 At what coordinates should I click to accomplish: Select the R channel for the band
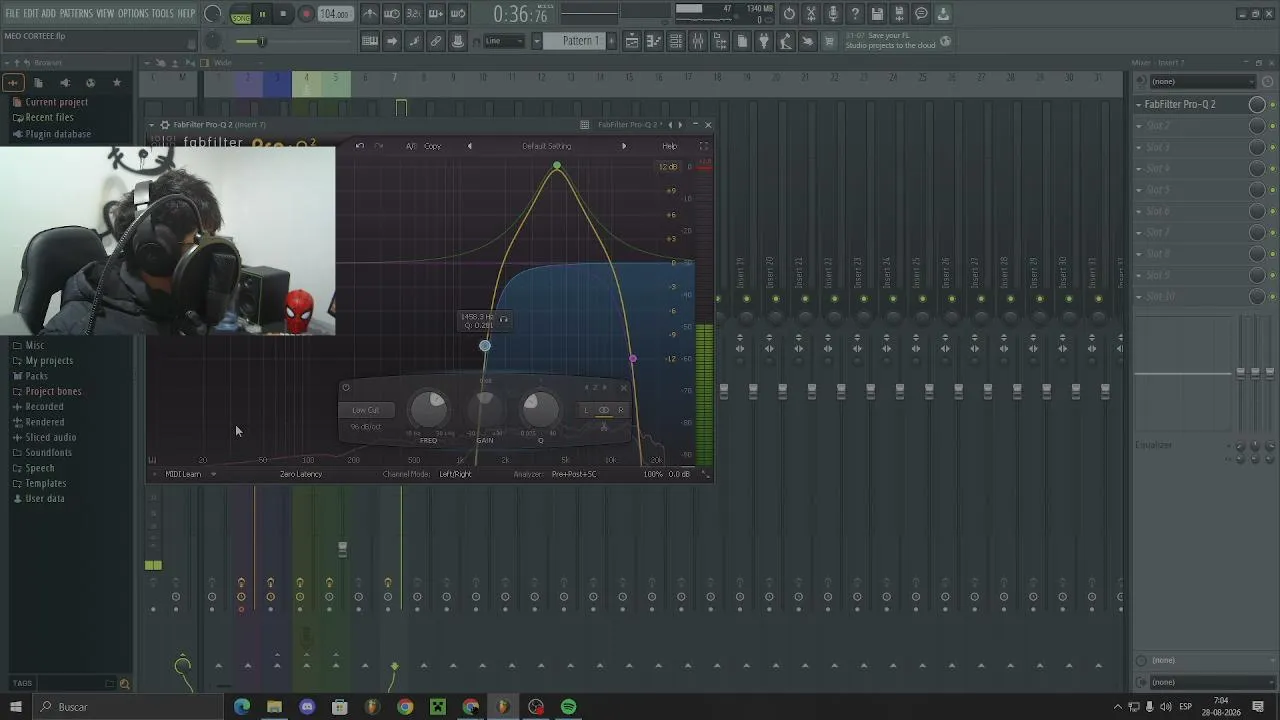pyautogui.click(x=620, y=410)
